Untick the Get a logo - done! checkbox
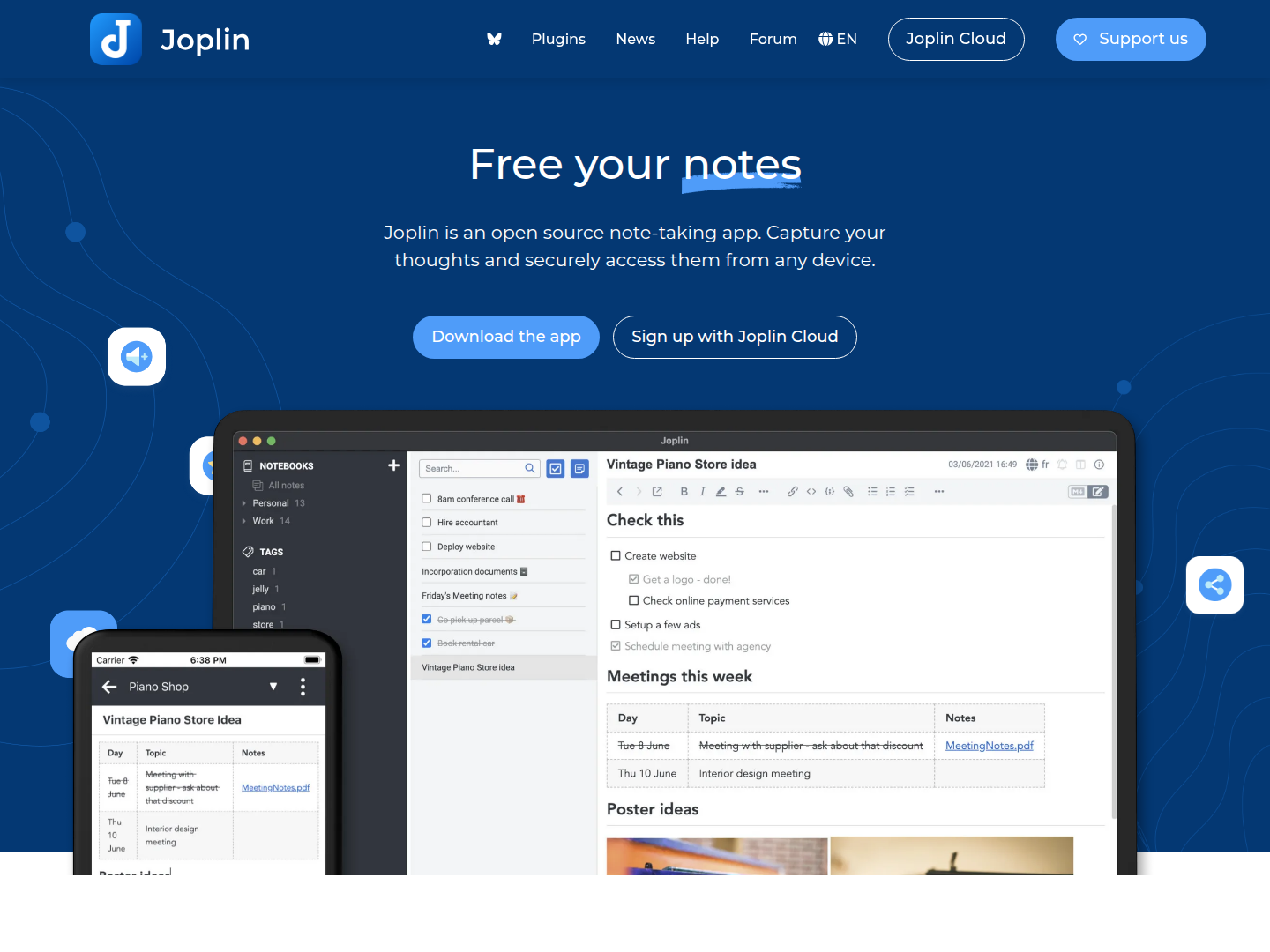1270x952 pixels. click(x=633, y=579)
